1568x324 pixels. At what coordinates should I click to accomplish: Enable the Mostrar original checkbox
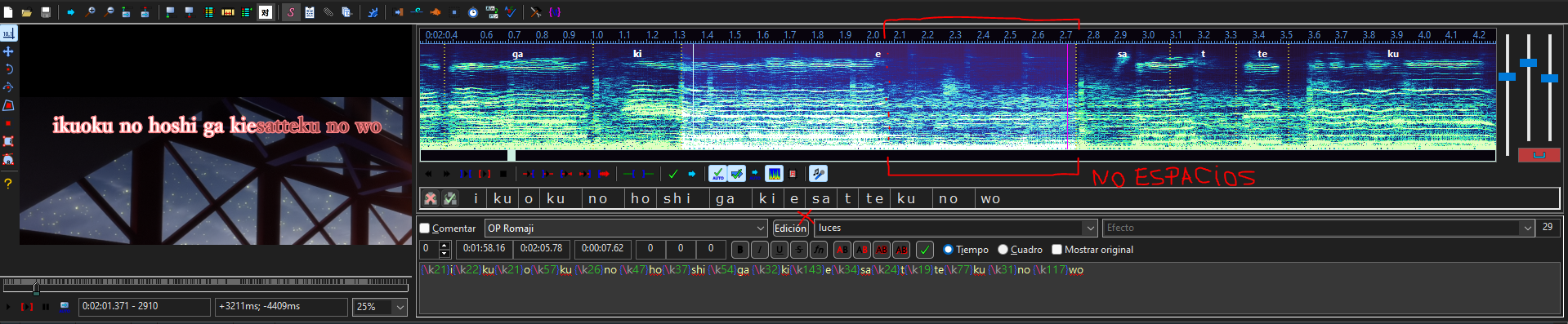tap(1057, 250)
